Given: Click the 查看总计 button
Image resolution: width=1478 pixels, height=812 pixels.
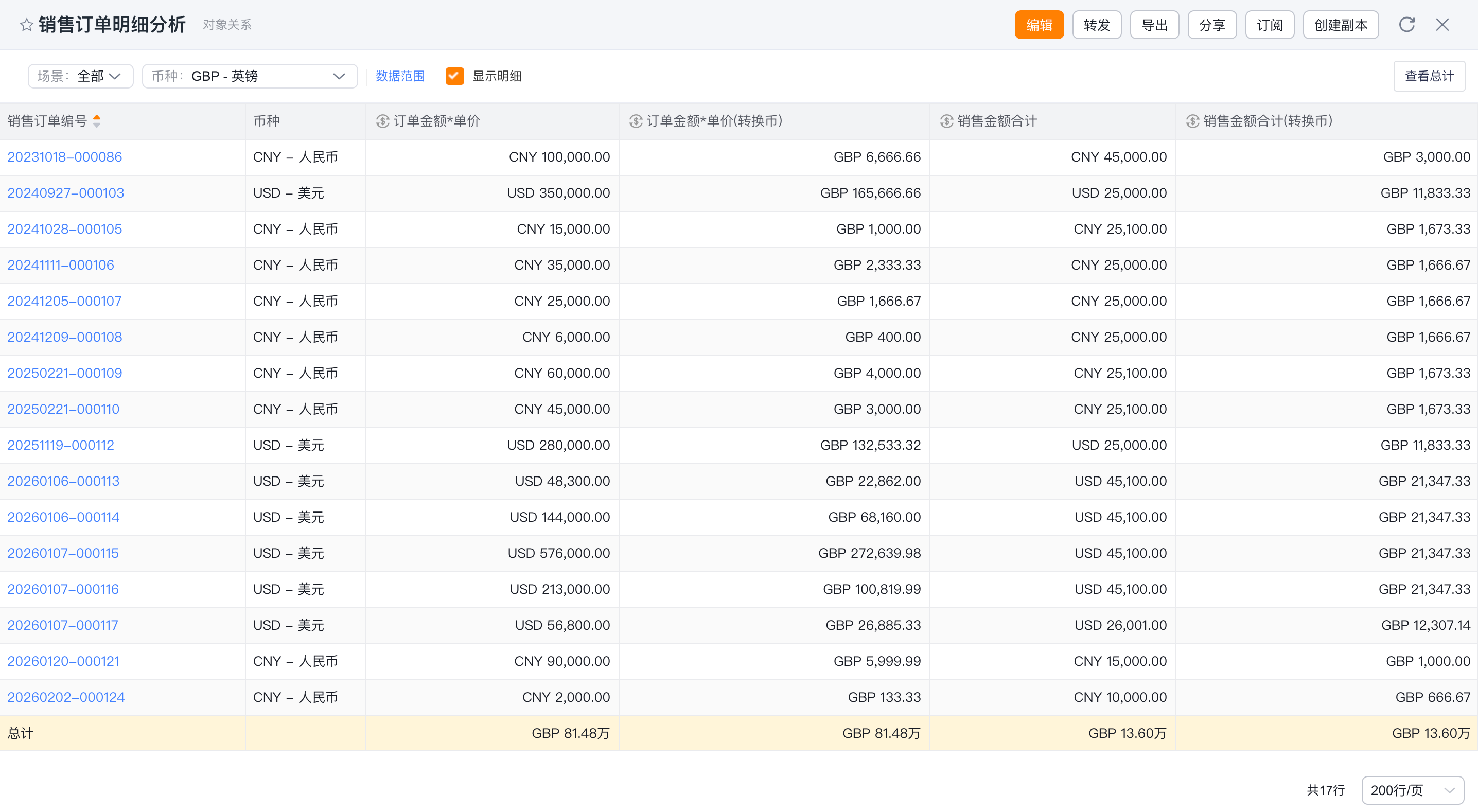Looking at the screenshot, I should [1429, 76].
